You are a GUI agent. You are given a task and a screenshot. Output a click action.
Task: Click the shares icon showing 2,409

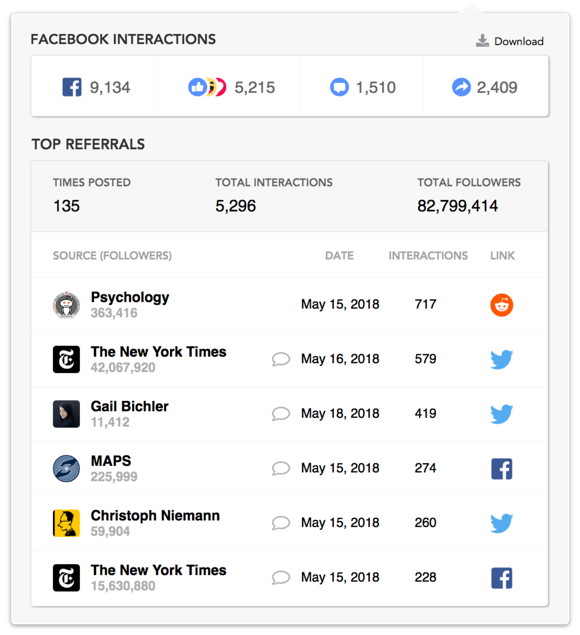click(x=461, y=87)
